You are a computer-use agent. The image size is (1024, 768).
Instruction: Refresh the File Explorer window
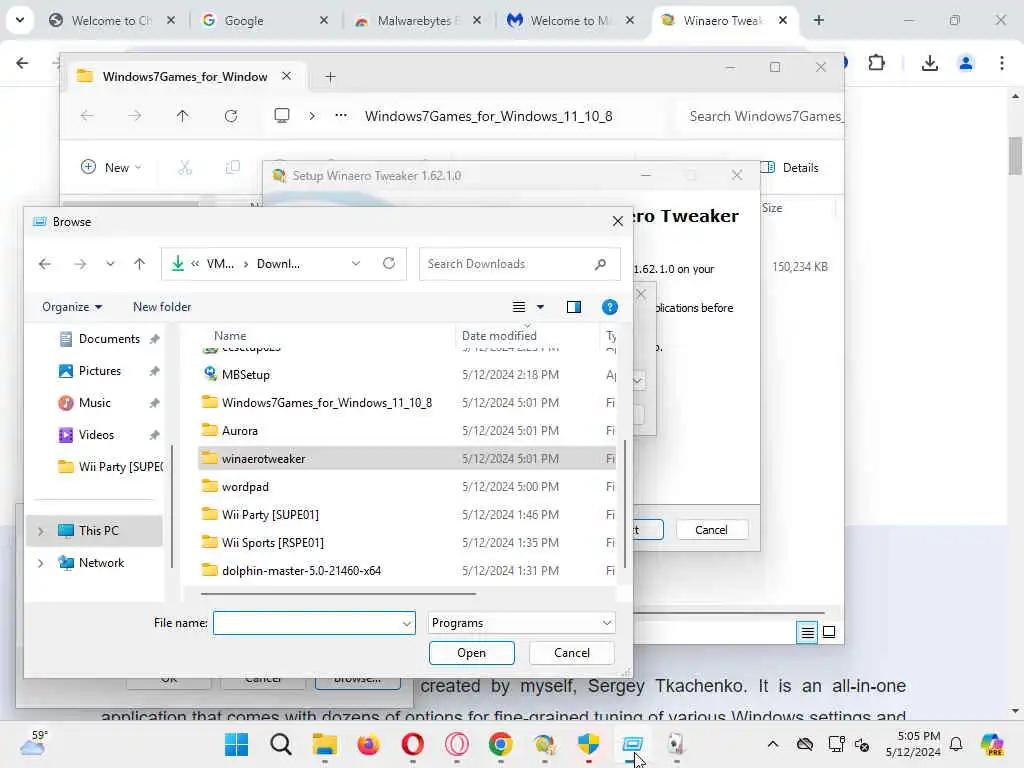[231, 116]
